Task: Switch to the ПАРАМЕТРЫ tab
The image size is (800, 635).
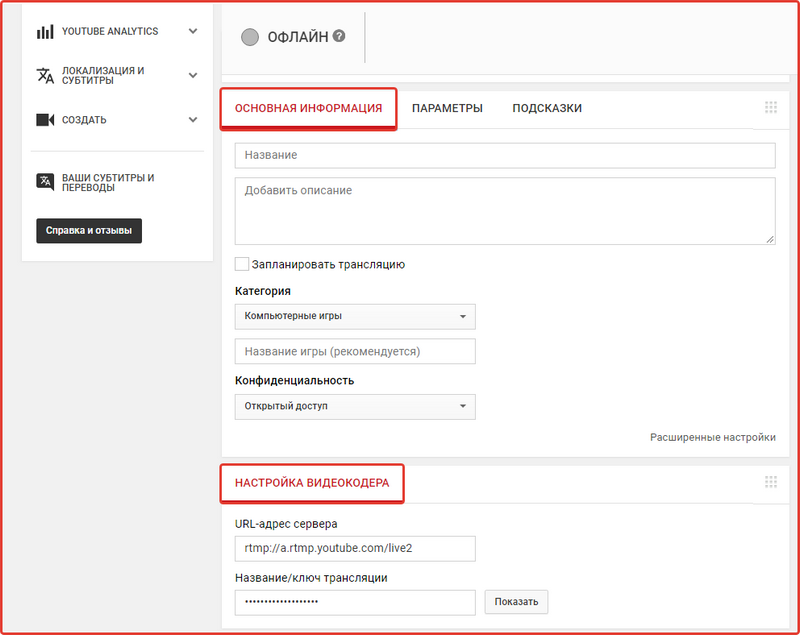Action: [447, 108]
